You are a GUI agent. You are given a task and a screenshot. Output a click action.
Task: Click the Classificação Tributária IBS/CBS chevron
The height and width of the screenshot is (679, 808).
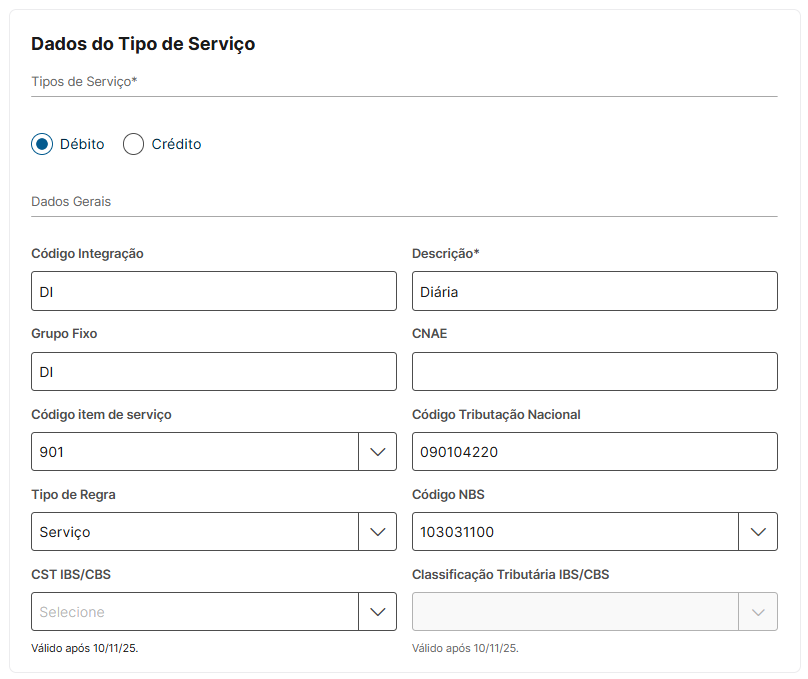pos(758,611)
